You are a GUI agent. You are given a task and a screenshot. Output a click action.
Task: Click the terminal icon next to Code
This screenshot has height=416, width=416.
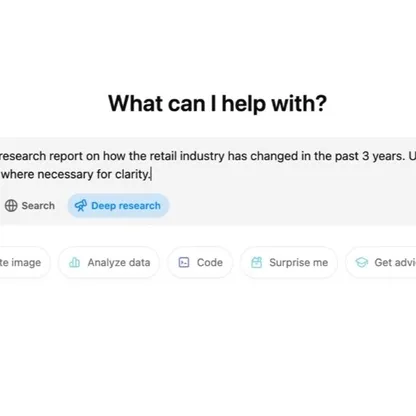tap(184, 263)
